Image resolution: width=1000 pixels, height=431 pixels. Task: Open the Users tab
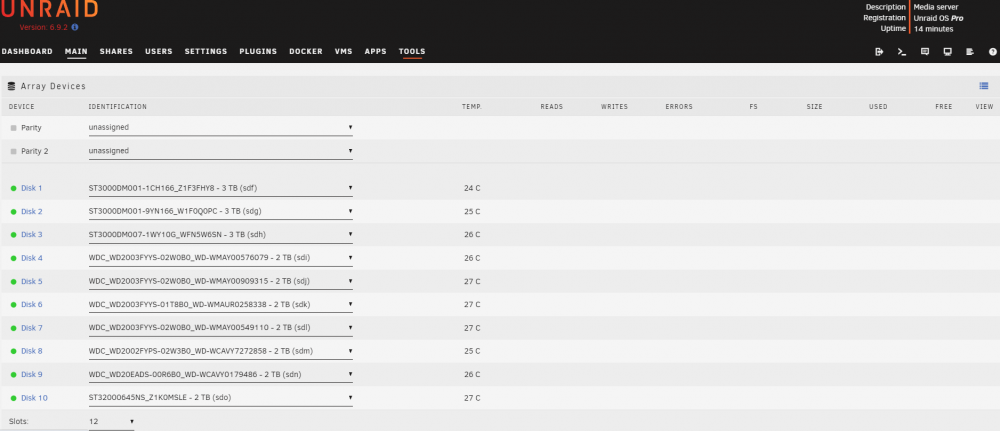tap(159, 52)
